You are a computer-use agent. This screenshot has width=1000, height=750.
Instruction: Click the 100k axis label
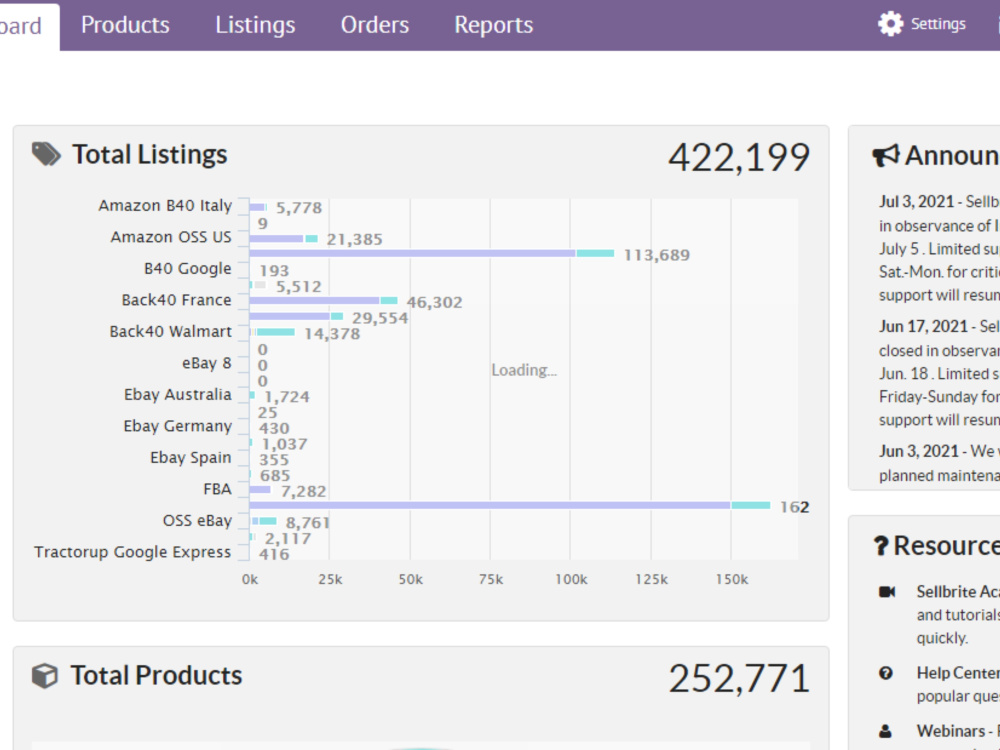[x=571, y=580]
